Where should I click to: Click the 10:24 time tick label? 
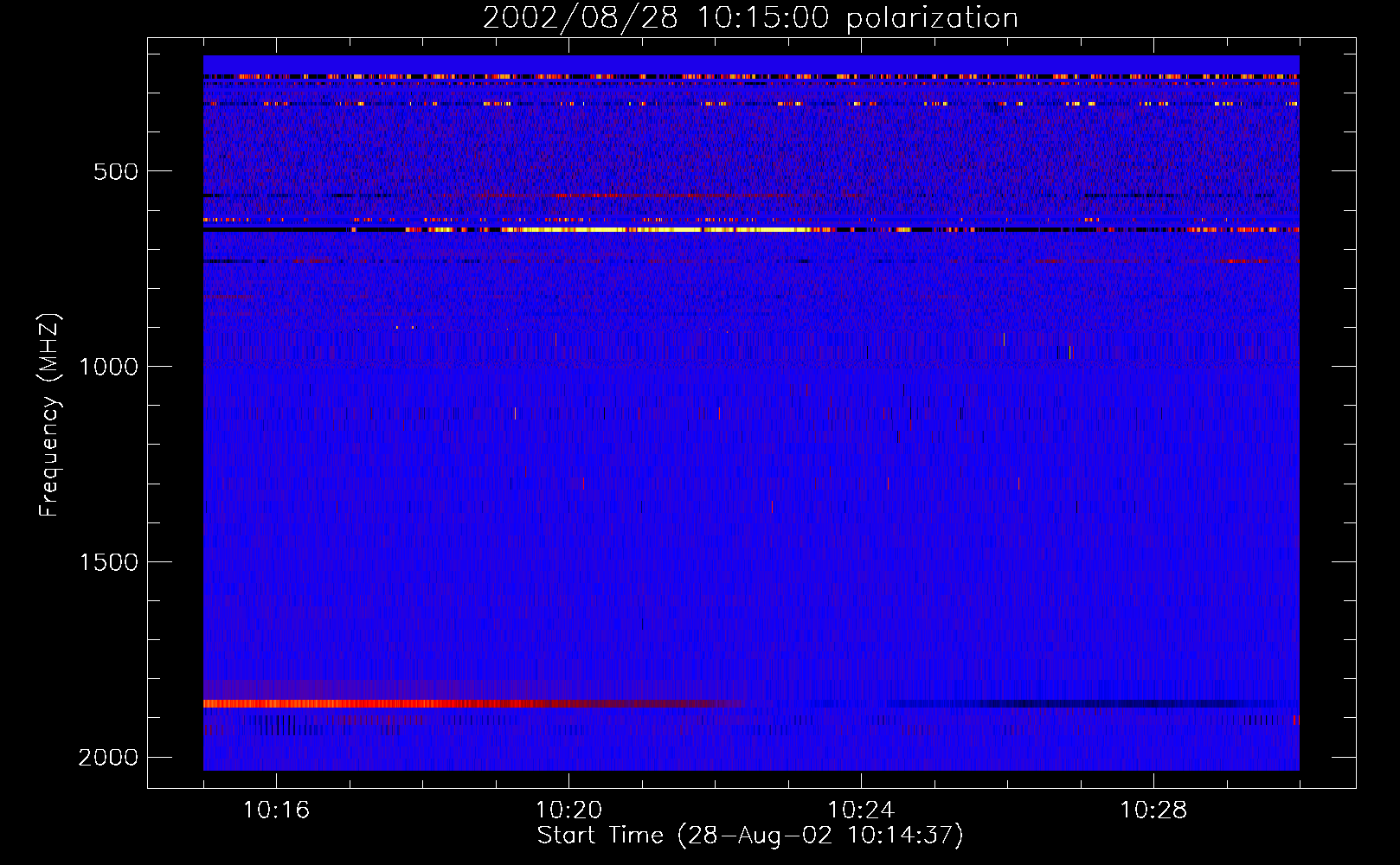(861, 811)
